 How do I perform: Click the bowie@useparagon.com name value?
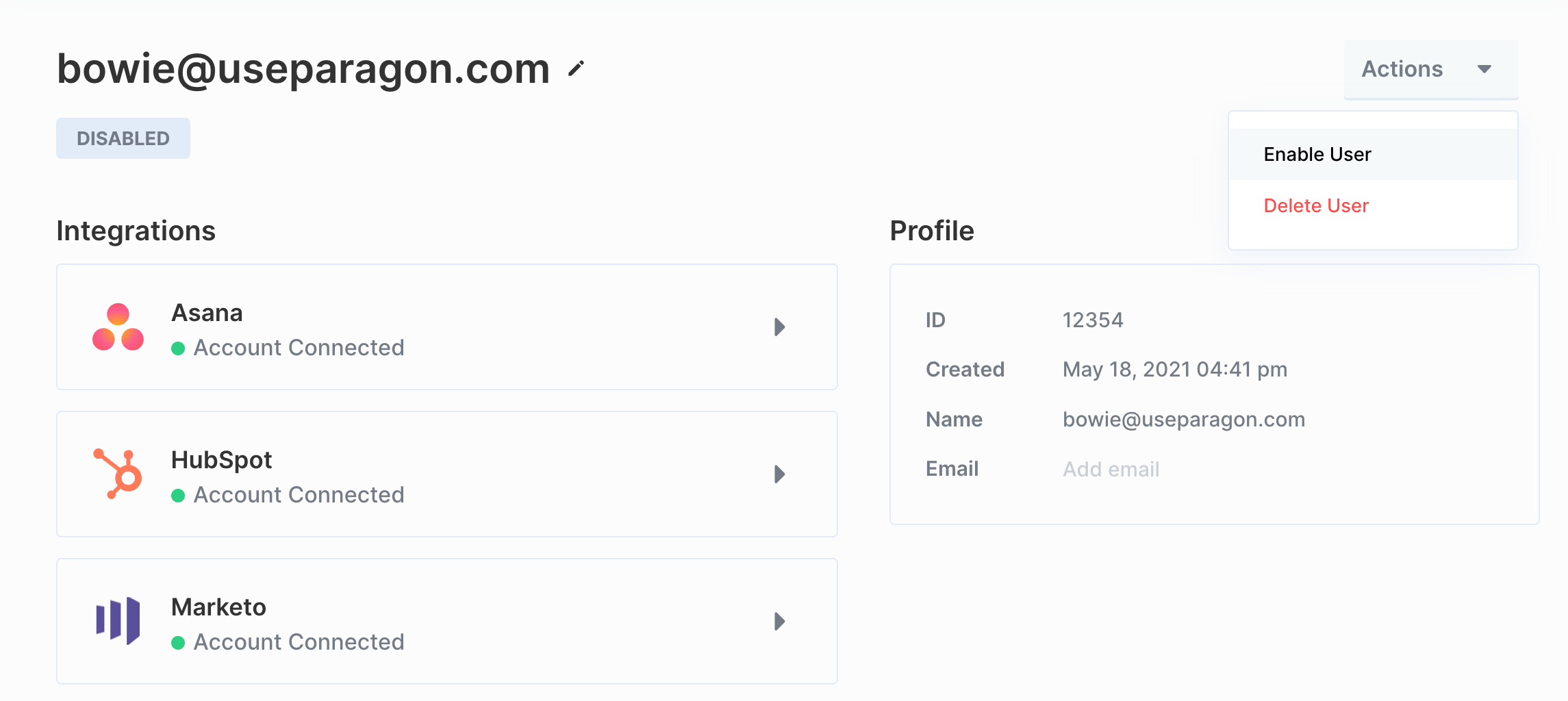tap(1184, 420)
